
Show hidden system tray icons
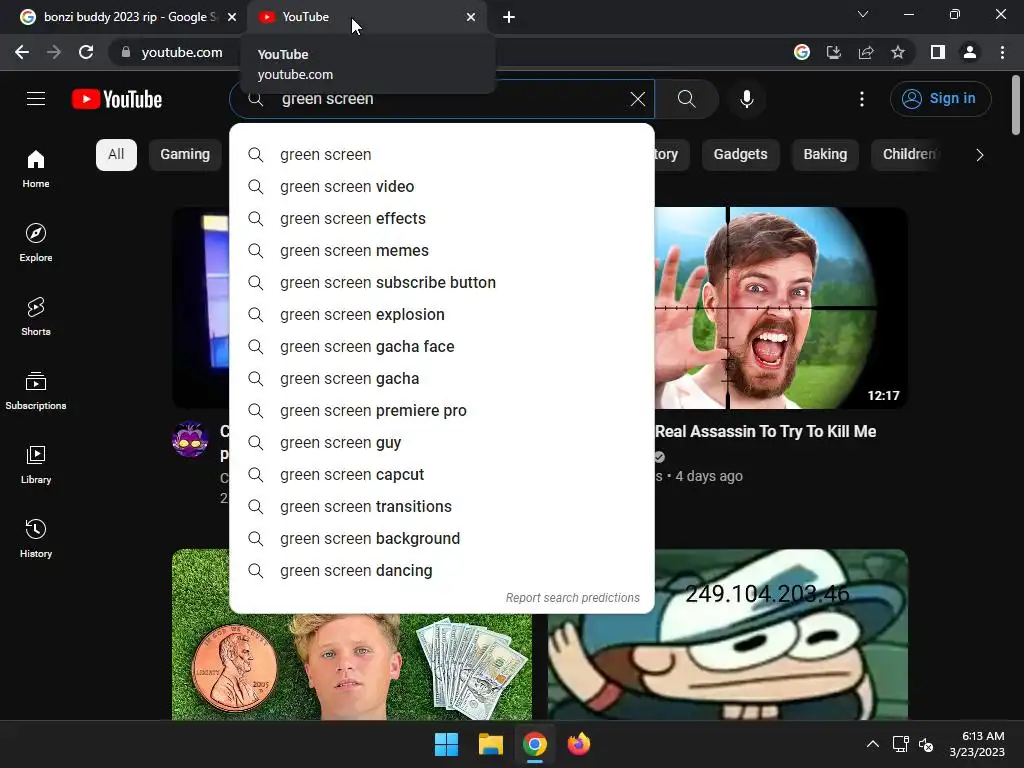click(872, 744)
